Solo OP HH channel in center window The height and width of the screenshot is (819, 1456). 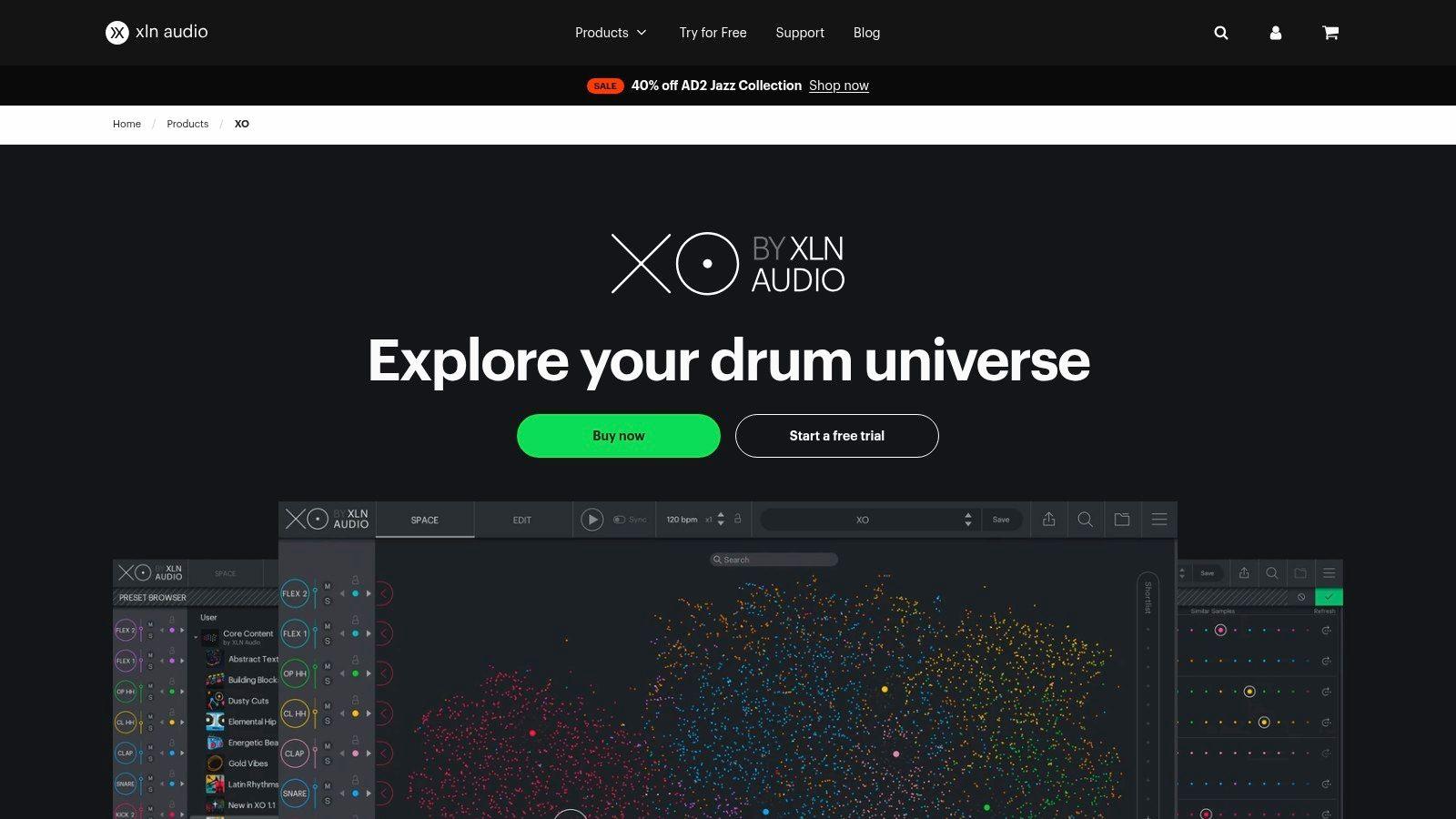click(328, 681)
